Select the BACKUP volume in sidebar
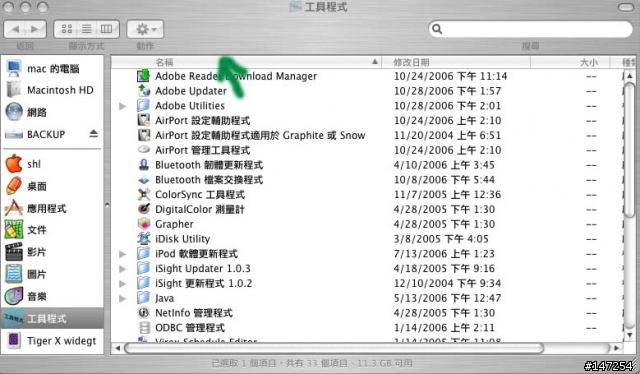This screenshot has height=374, width=640. pos(45,134)
